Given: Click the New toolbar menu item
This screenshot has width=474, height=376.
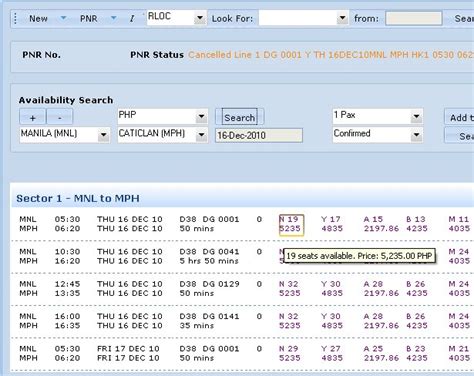Looking at the screenshot, I should click(38, 19).
